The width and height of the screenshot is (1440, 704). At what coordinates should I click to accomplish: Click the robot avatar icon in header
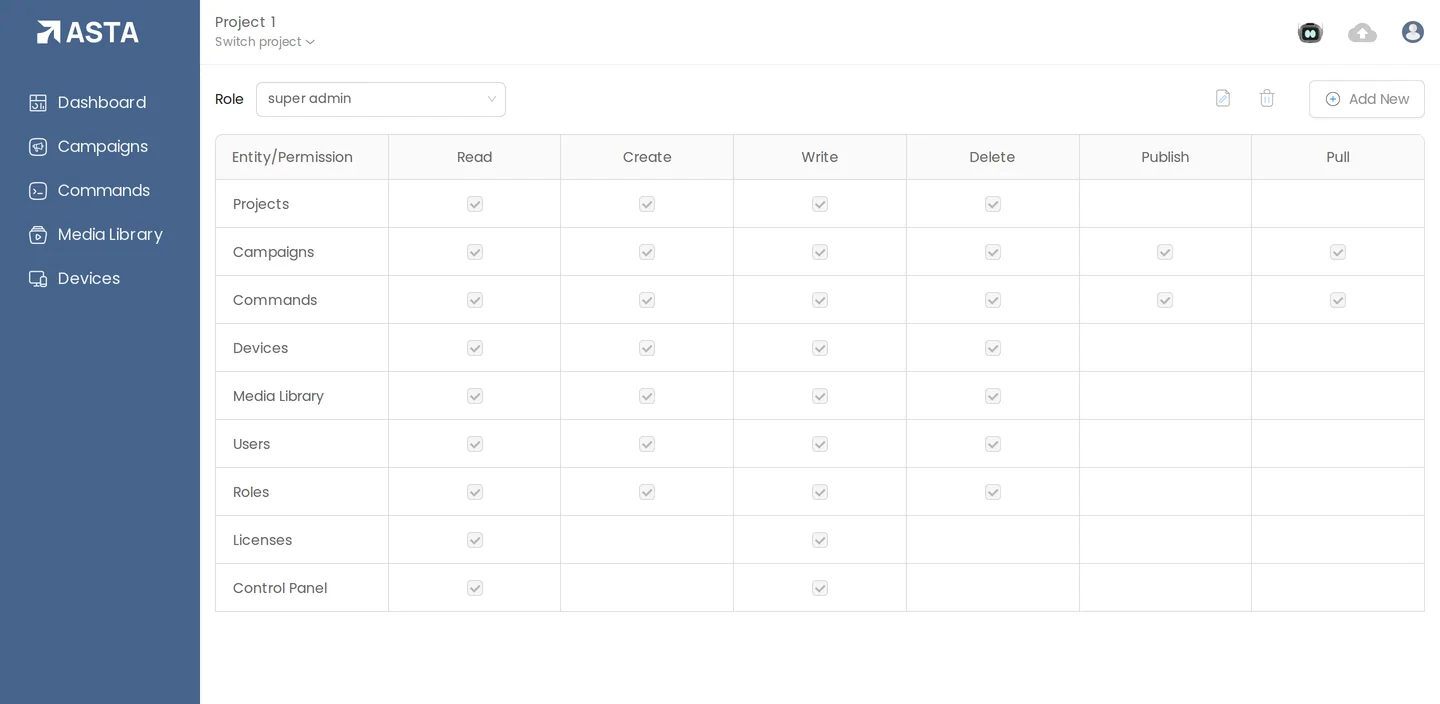coord(1310,33)
